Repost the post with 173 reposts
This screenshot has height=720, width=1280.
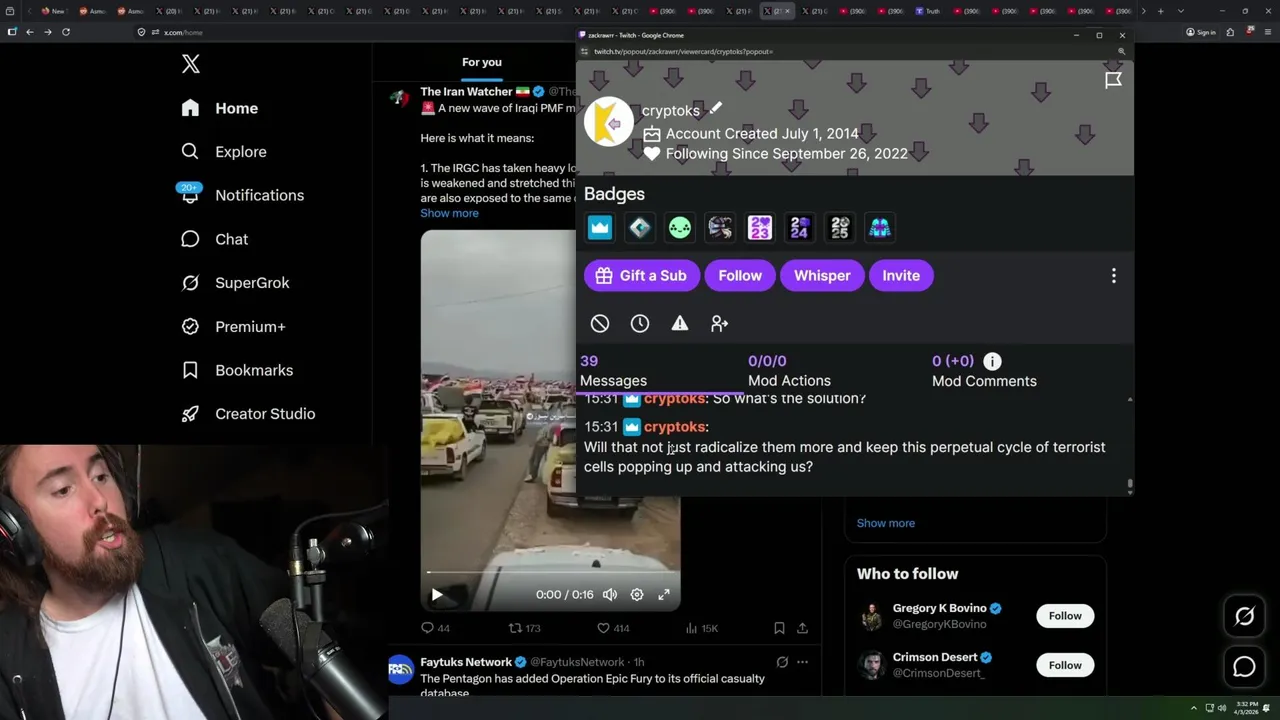pyautogui.click(x=524, y=628)
